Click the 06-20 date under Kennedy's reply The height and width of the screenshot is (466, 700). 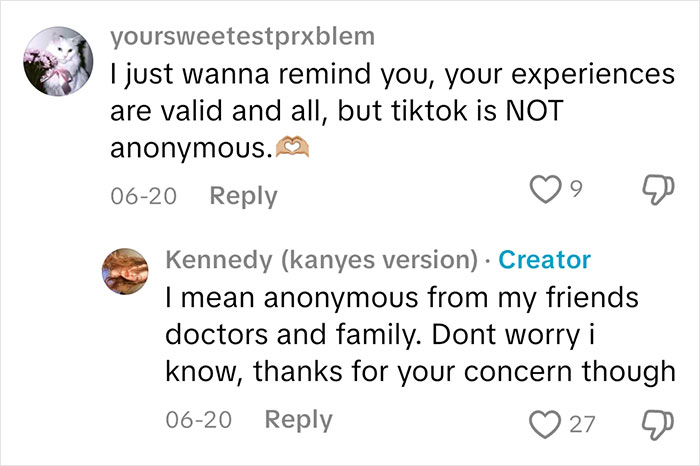[199, 420]
